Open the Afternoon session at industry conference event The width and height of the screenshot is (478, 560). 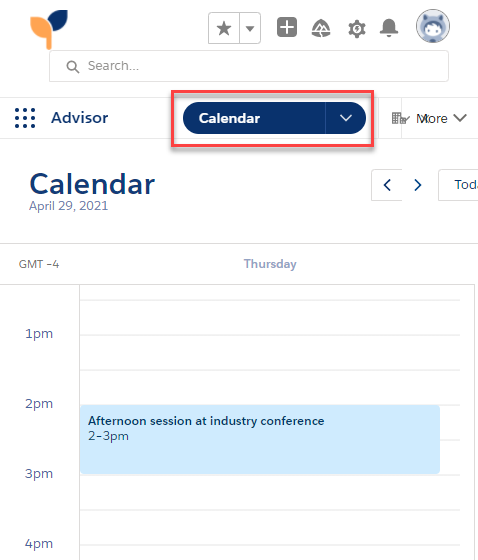[x=260, y=439]
